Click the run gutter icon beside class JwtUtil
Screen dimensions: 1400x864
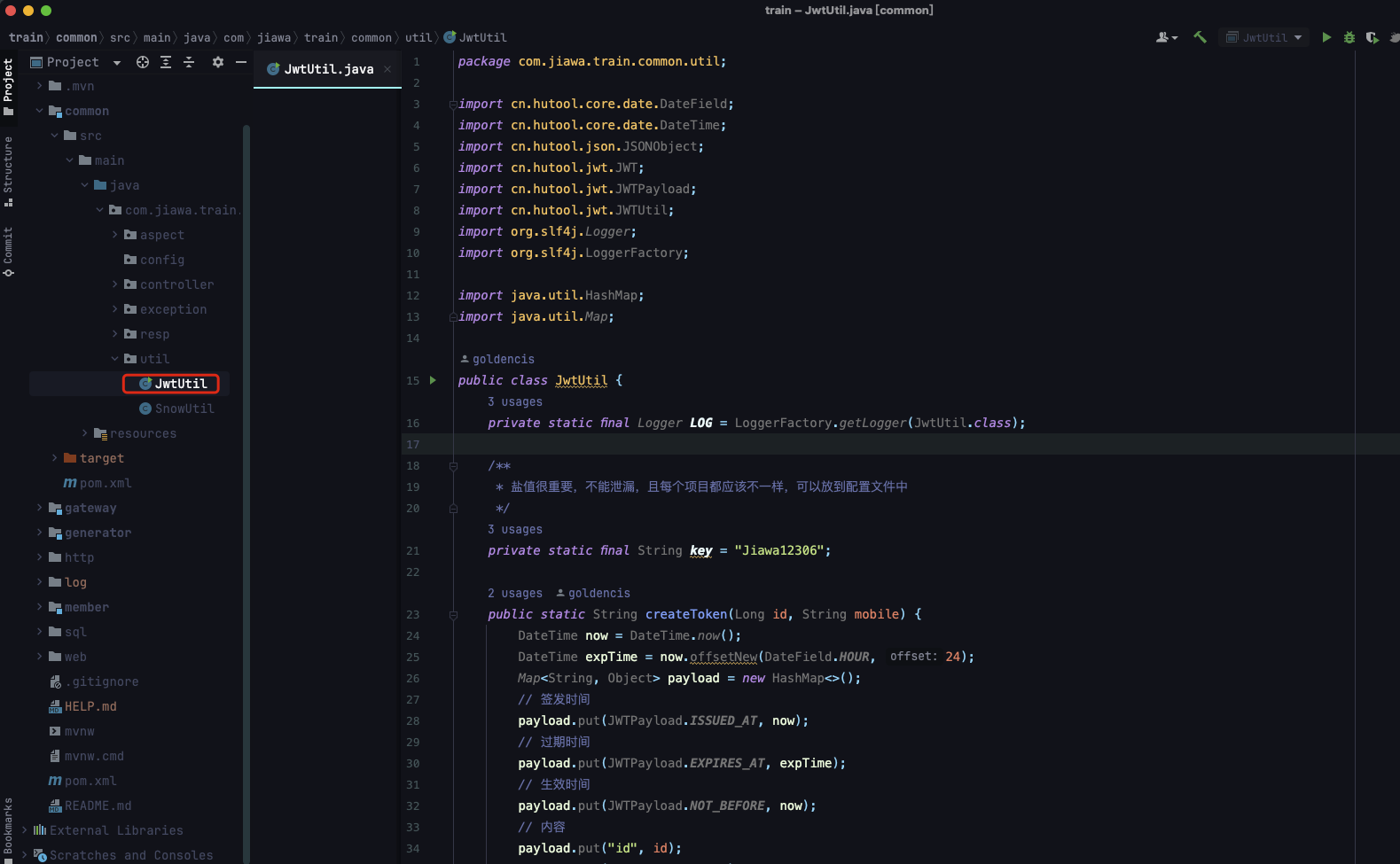tap(433, 380)
